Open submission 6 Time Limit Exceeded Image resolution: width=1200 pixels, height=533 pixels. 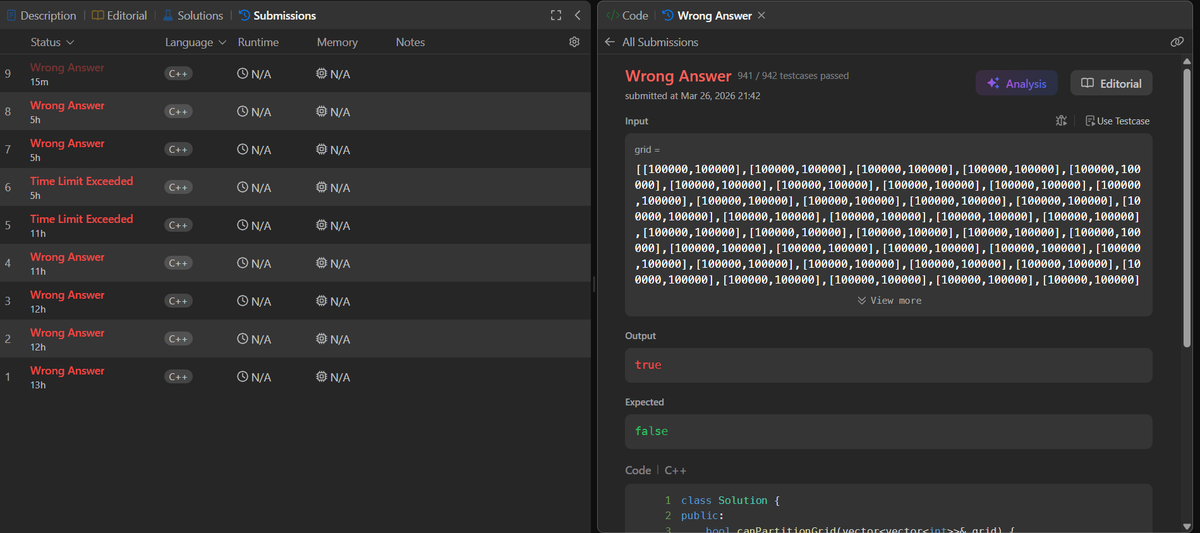tap(295, 188)
